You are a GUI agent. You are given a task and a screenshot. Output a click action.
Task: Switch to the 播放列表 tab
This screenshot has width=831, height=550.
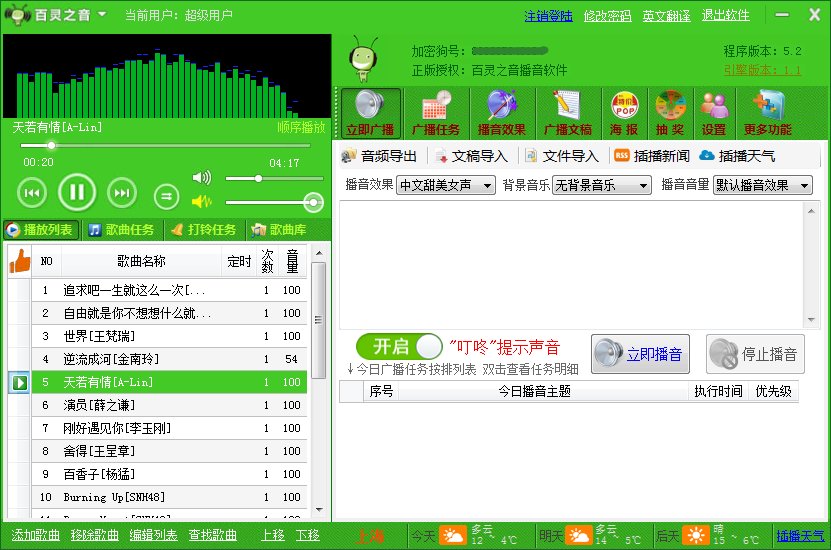[x=41, y=230]
